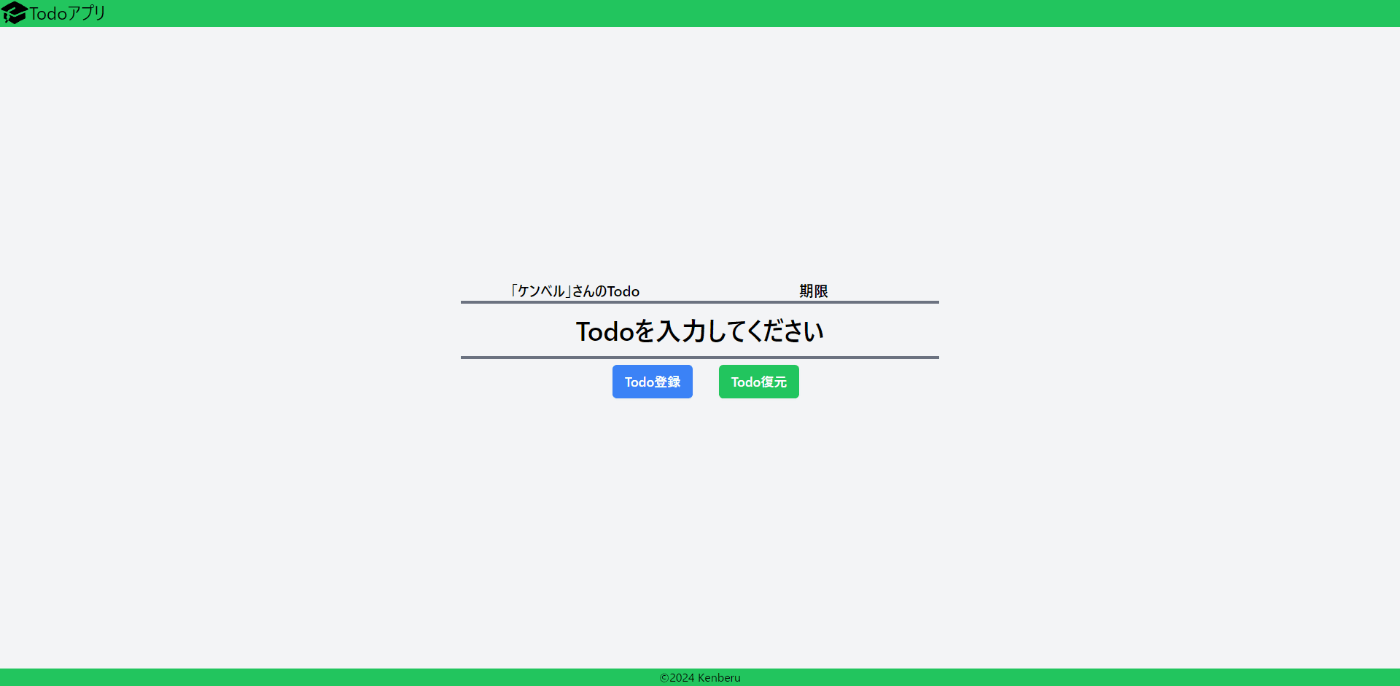Click the word 復元 on the green button

coord(774,382)
